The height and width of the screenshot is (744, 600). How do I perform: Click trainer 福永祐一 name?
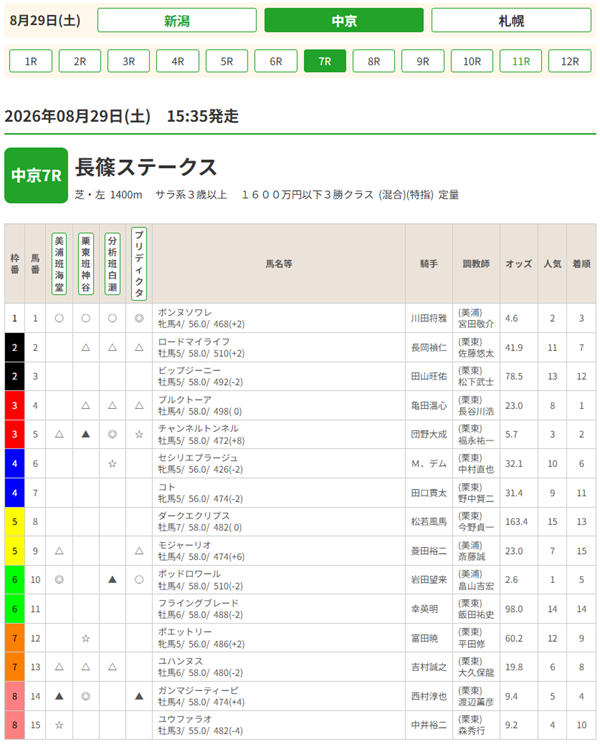476,440
